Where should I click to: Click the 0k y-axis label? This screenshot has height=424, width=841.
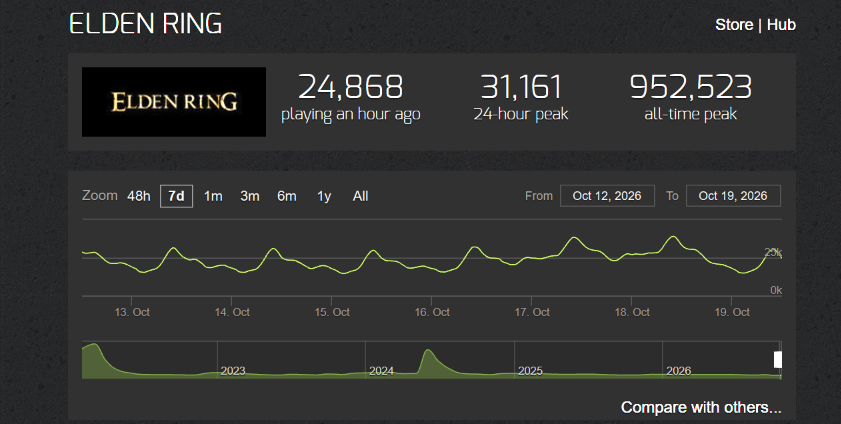pyautogui.click(x=776, y=290)
